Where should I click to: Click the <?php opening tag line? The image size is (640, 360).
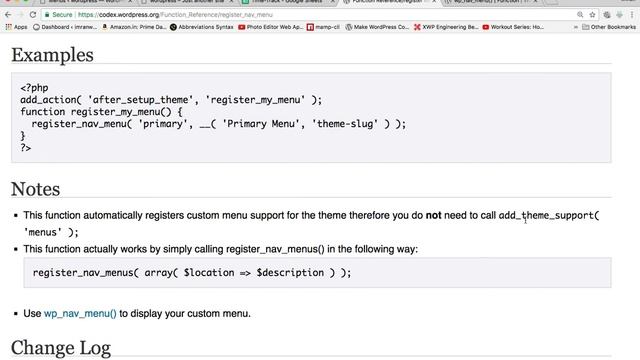coord(34,88)
